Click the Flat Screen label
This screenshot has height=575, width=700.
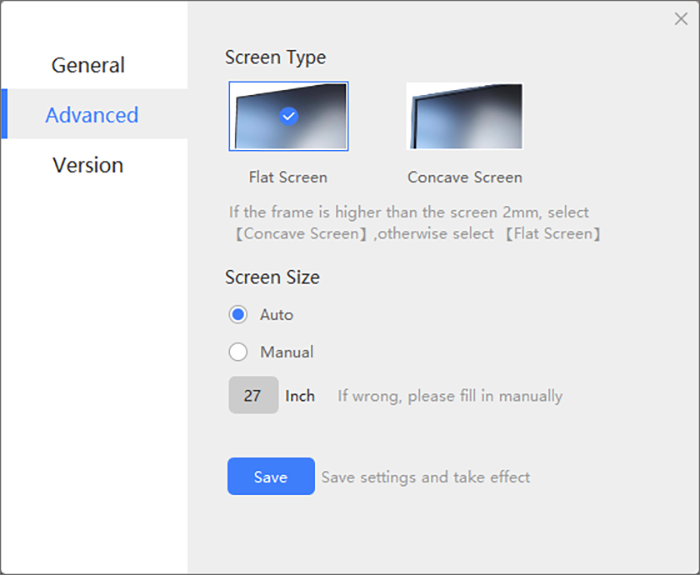click(288, 177)
